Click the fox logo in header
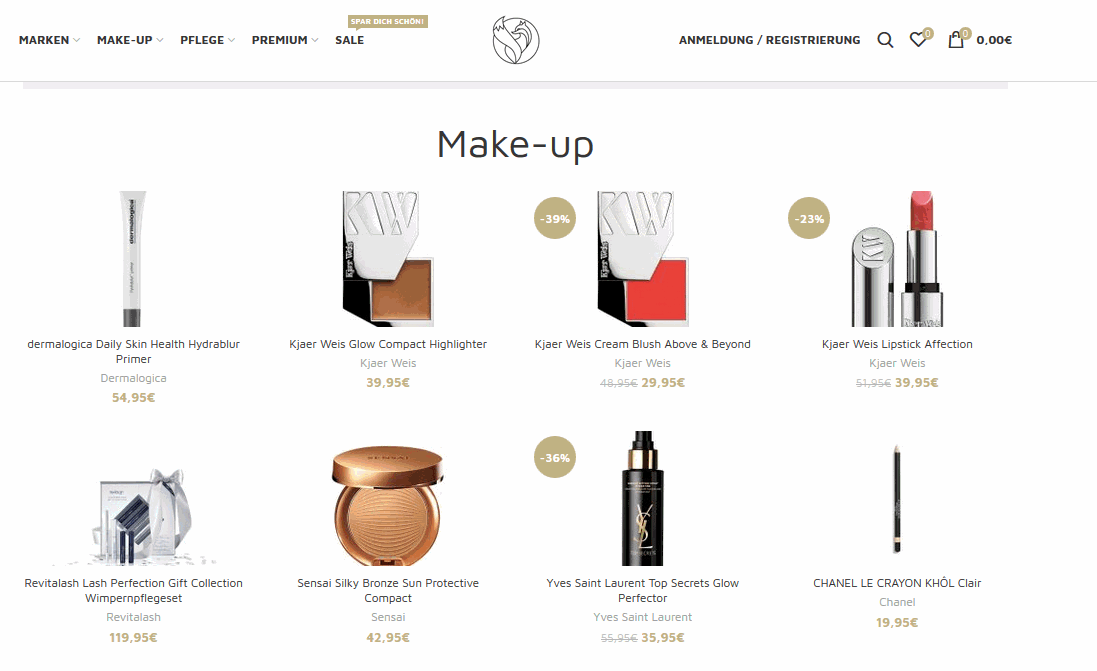Image resolution: width=1097 pixels, height=671 pixels. click(x=516, y=41)
